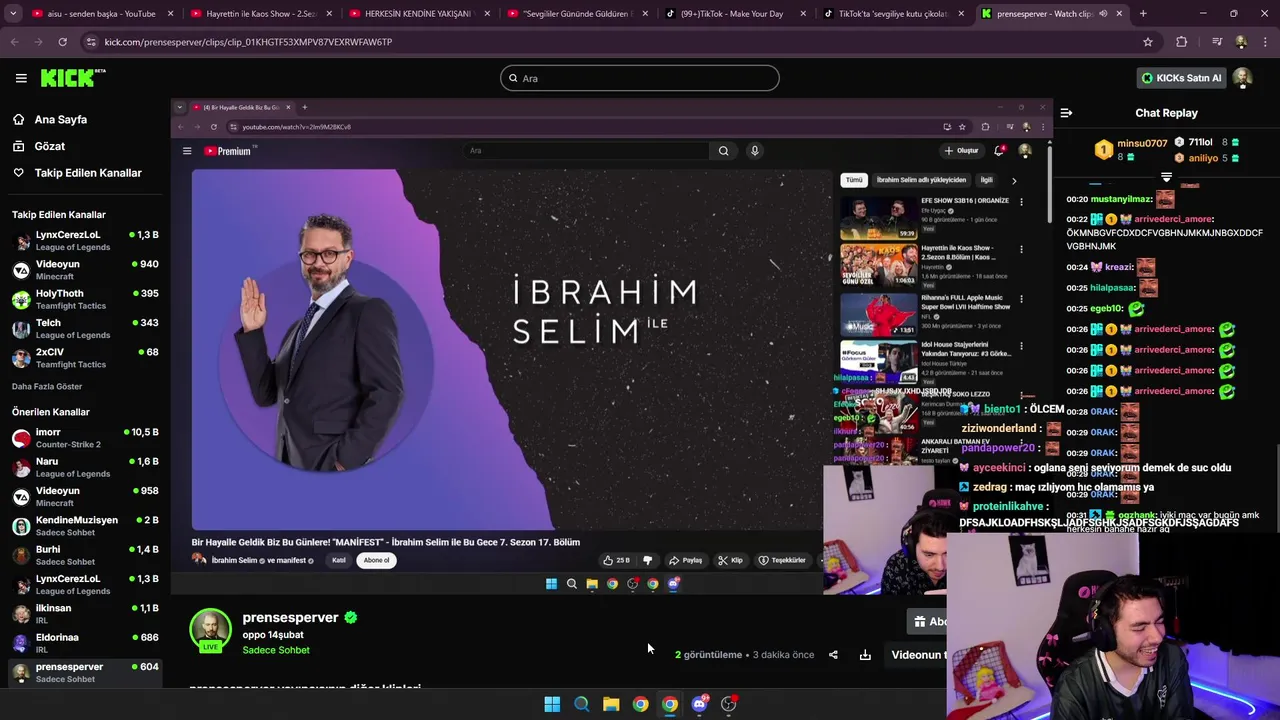Image resolution: width=1280 pixels, height=720 pixels.
Task: Open the site information icon beside the URL
Action: (92, 42)
